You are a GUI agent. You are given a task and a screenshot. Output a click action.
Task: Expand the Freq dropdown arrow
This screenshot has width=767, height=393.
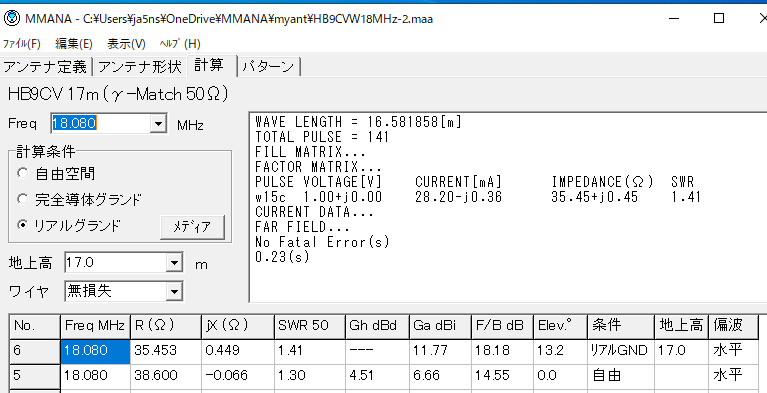(x=158, y=124)
